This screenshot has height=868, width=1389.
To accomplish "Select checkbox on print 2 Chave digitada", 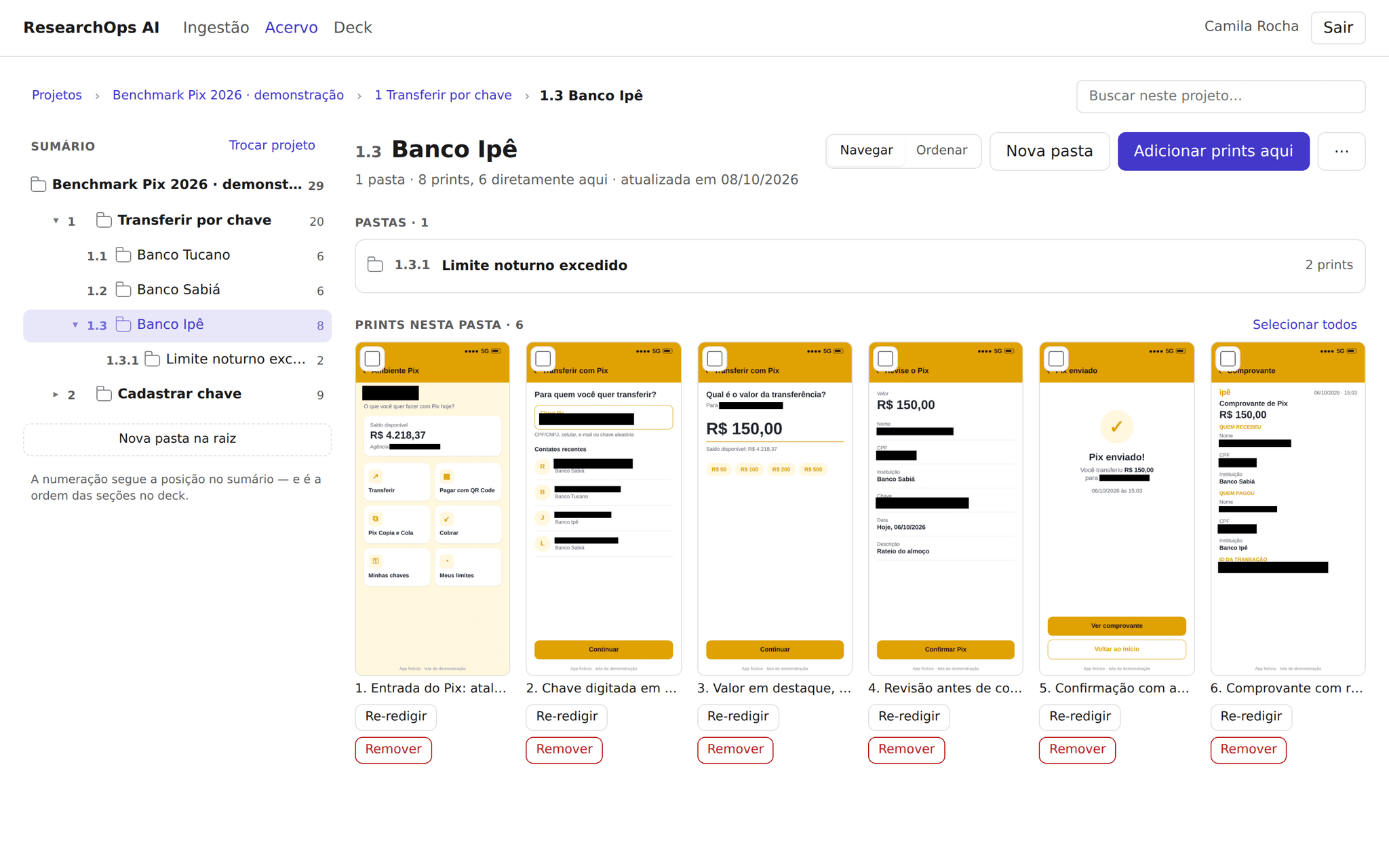I will tap(543, 358).
